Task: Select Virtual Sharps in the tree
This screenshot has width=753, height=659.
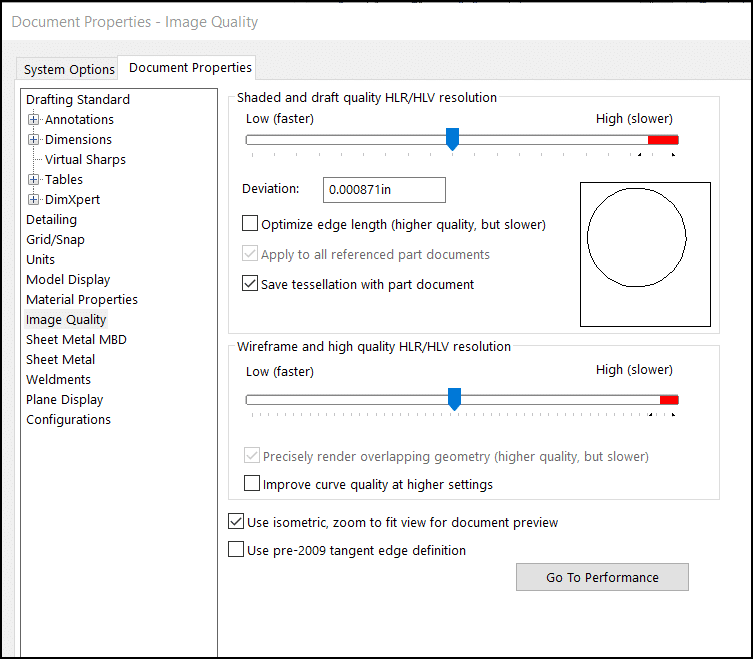Action: (85, 160)
